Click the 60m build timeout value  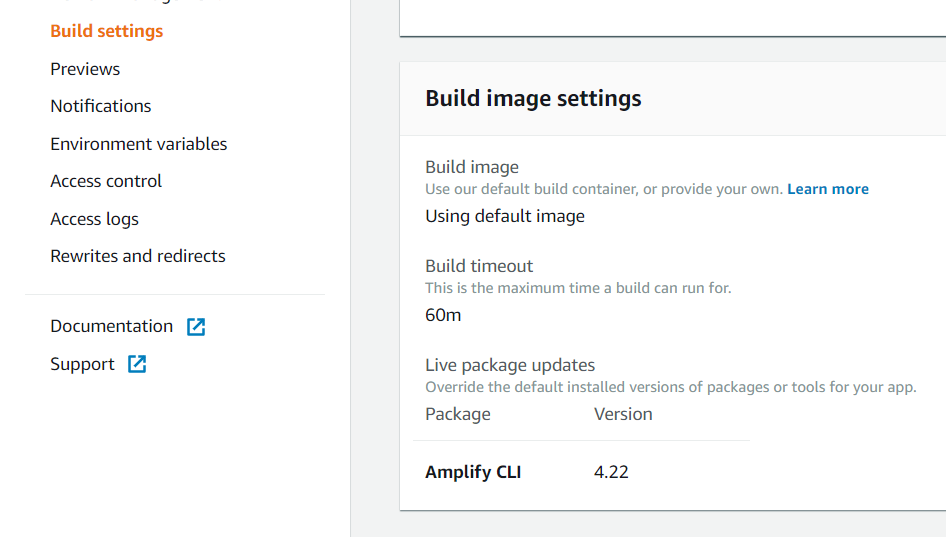pyautogui.click(x=443, y=315)
